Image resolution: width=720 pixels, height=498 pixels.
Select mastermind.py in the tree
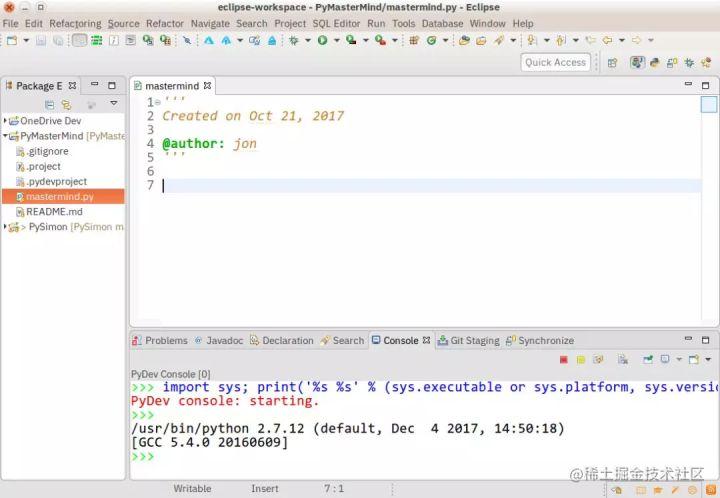pos(63,196)
